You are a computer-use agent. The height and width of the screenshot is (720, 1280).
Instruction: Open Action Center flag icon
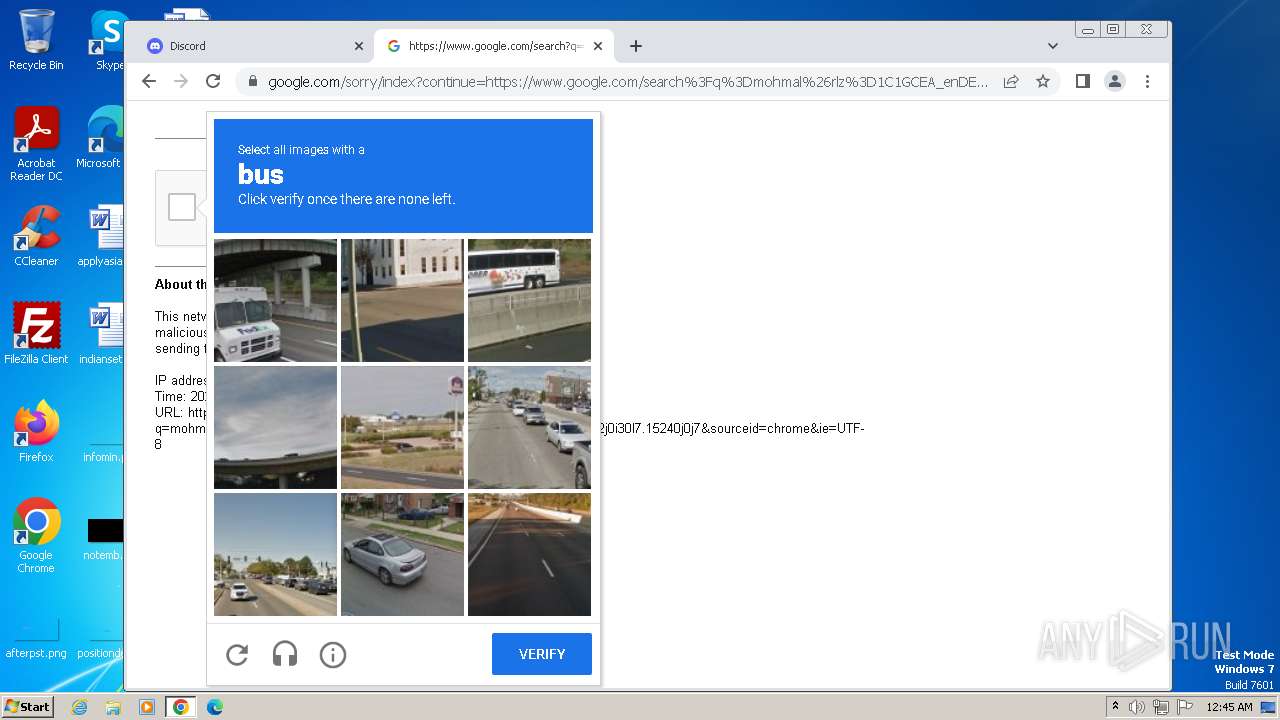click(1183, 707)
